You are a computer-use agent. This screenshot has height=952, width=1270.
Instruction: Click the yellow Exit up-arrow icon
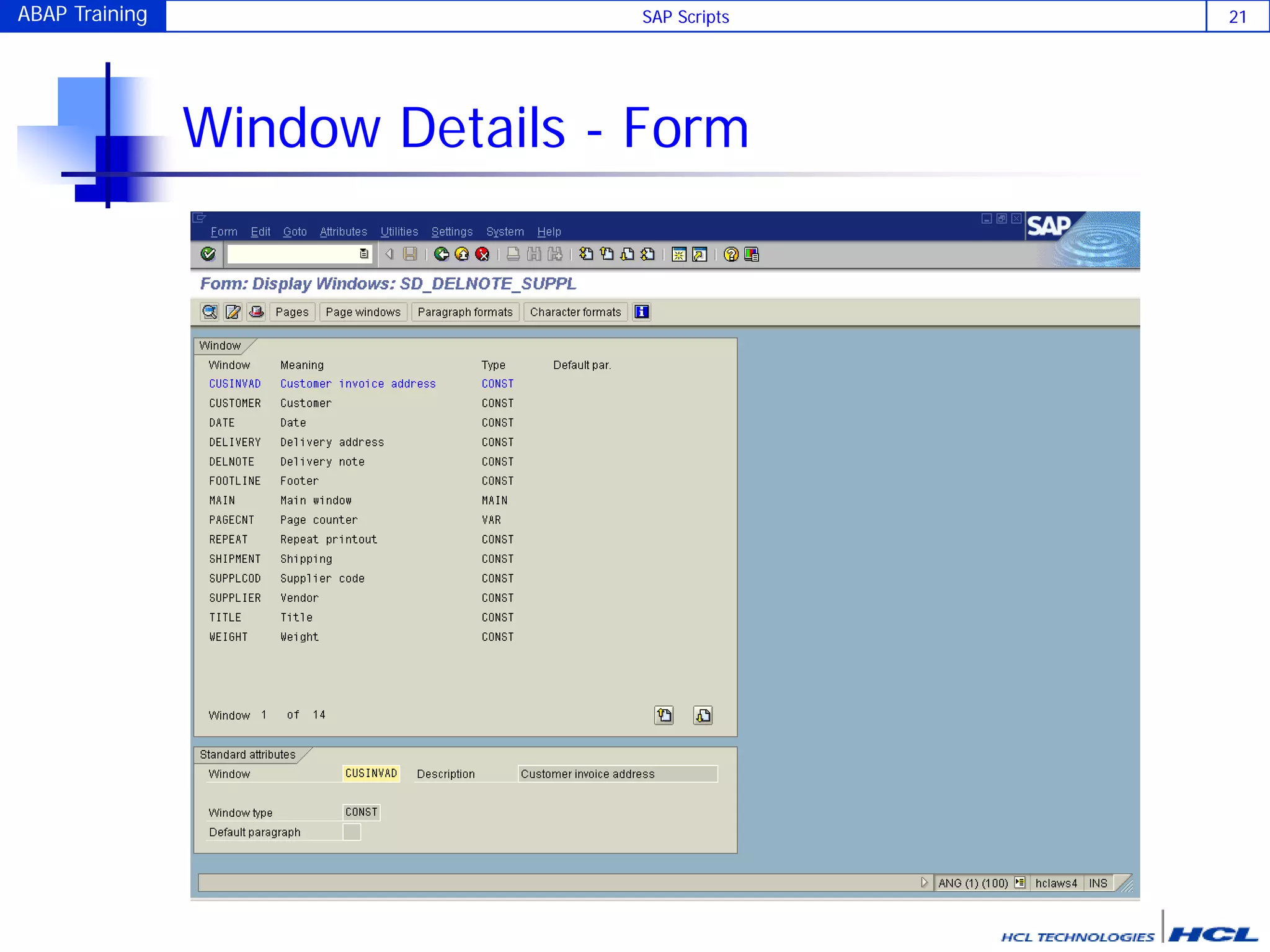coord(462,254)
